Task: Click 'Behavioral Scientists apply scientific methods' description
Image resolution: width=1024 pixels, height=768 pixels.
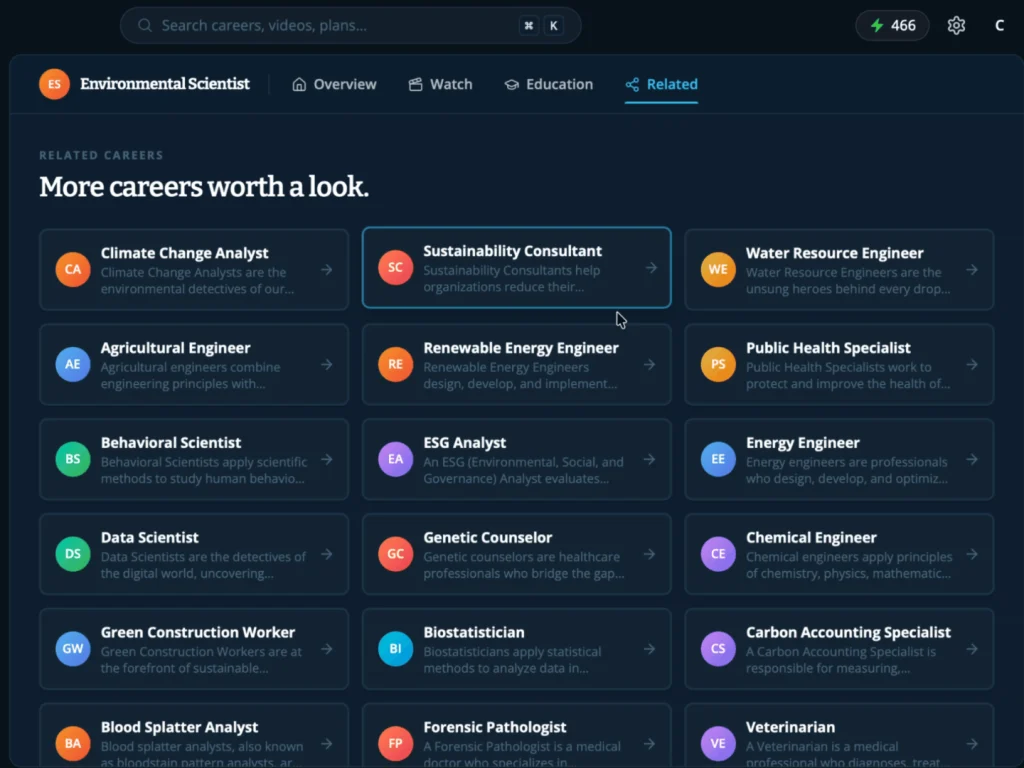Action: click(204, 470)
